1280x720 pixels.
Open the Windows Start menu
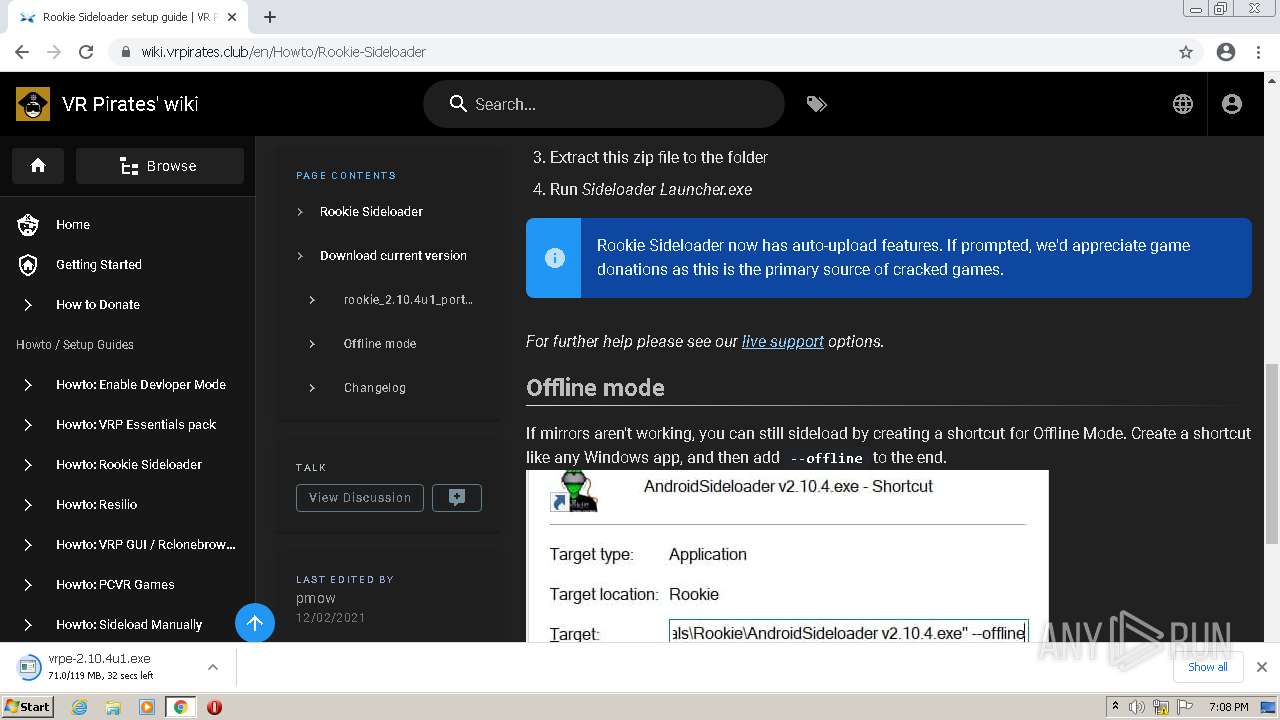click(27, 706)
